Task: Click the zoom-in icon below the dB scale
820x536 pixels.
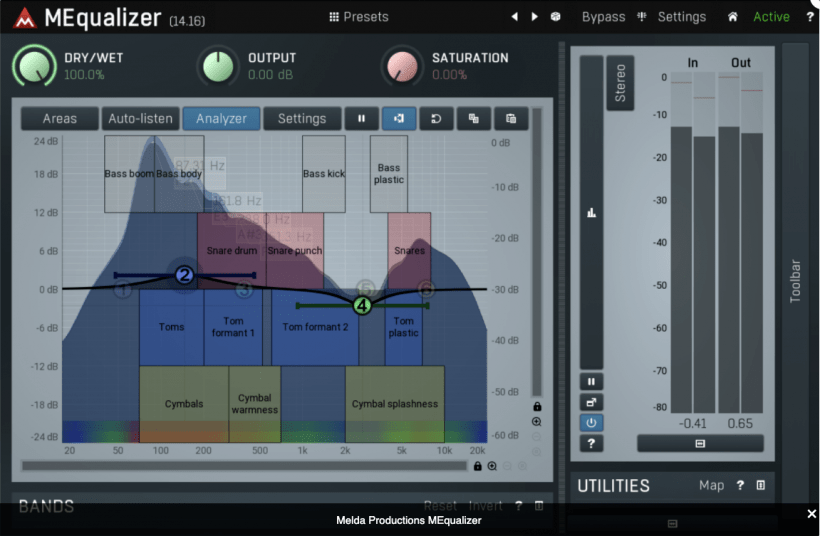Action: [x=537, y=422]
